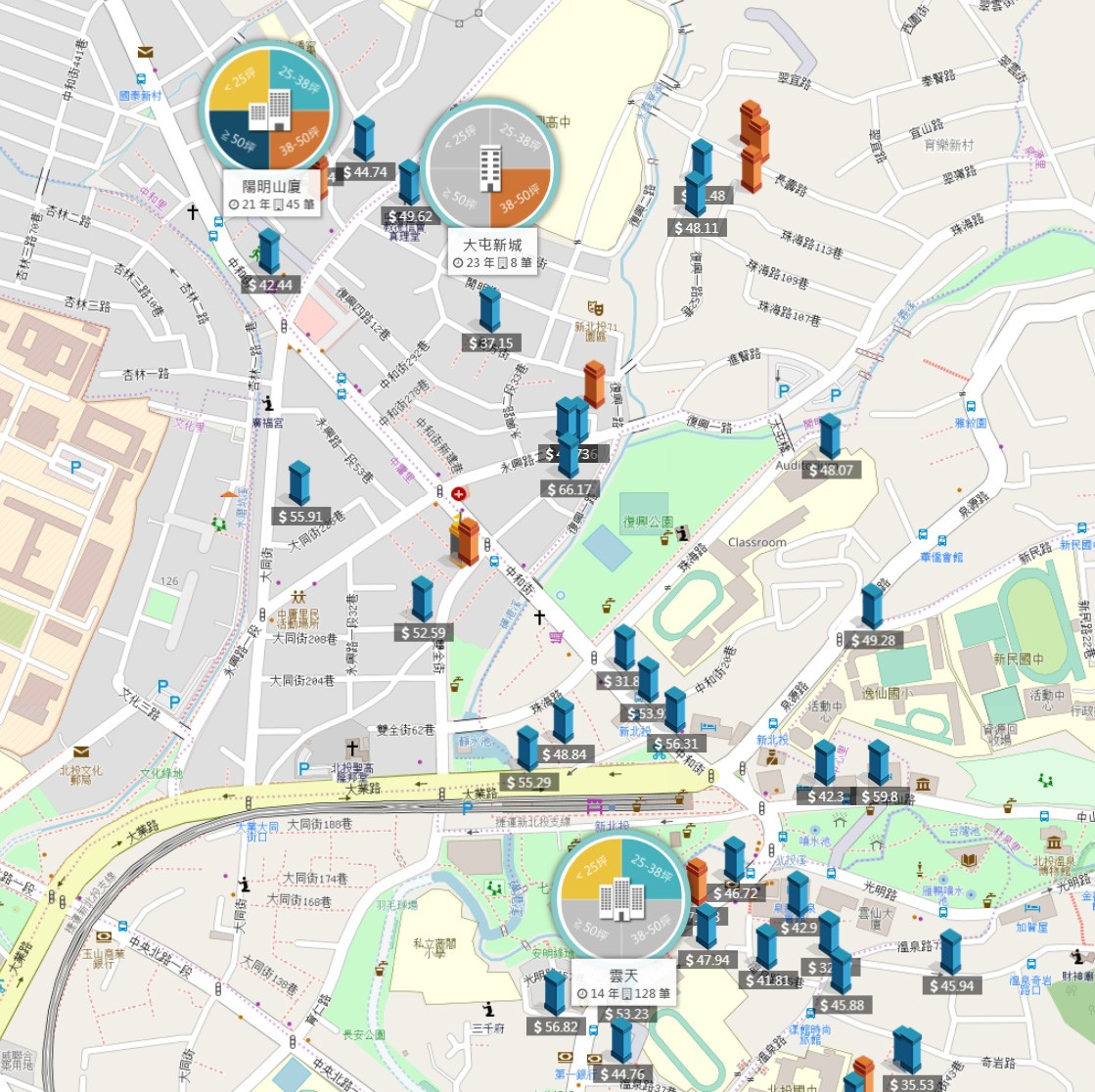This screenshot has height=1092, width=1095.
Task: Select the building marker priced $42.44
Action: point(269,251)
